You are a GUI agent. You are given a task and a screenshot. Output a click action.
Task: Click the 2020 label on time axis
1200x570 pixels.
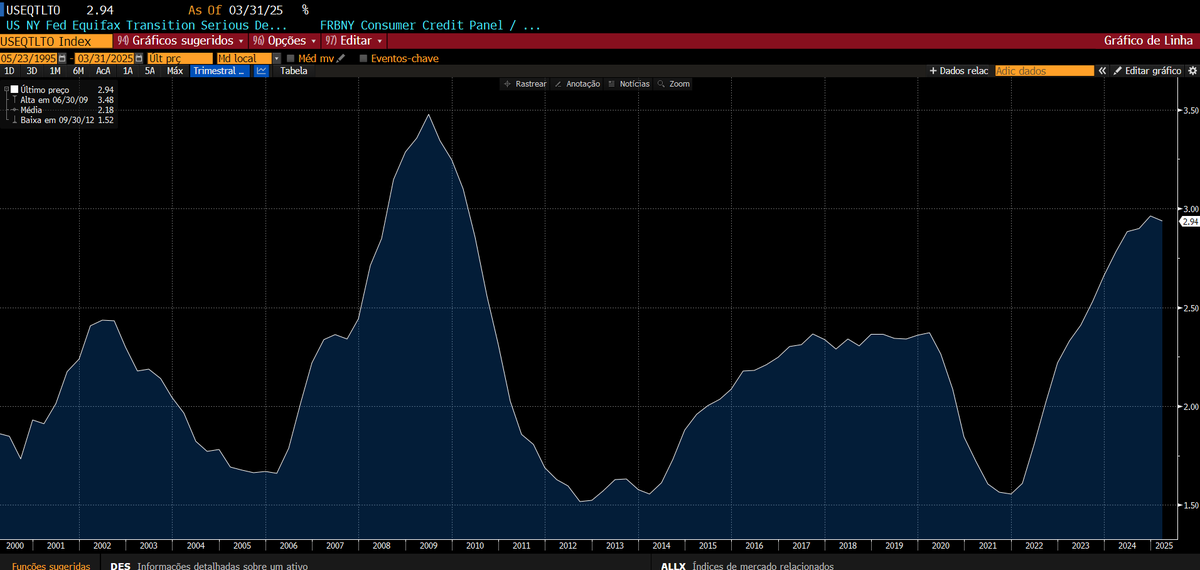click(939, 546)
